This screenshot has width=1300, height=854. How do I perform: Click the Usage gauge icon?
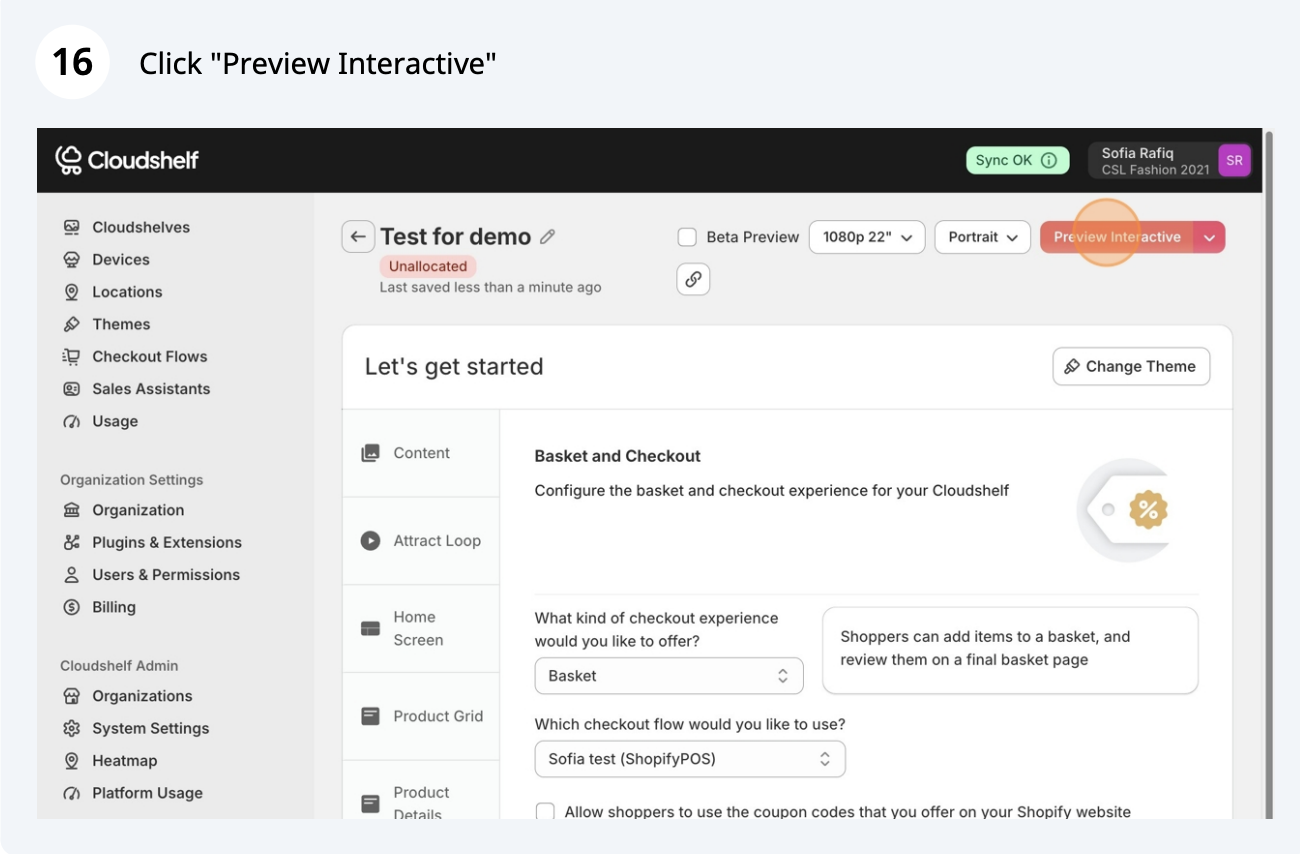click(71, 421)
